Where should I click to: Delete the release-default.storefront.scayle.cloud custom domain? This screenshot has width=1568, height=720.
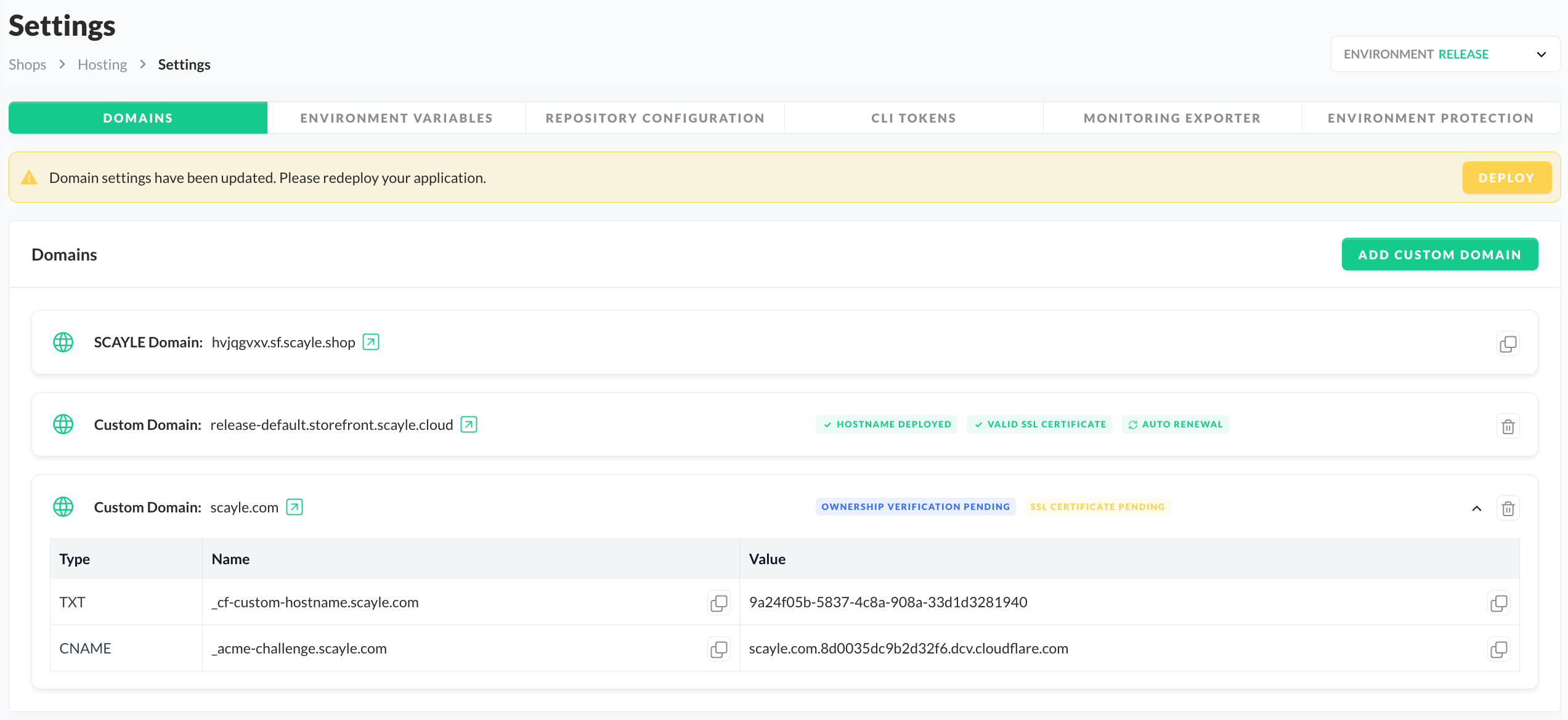(1508, 426)
